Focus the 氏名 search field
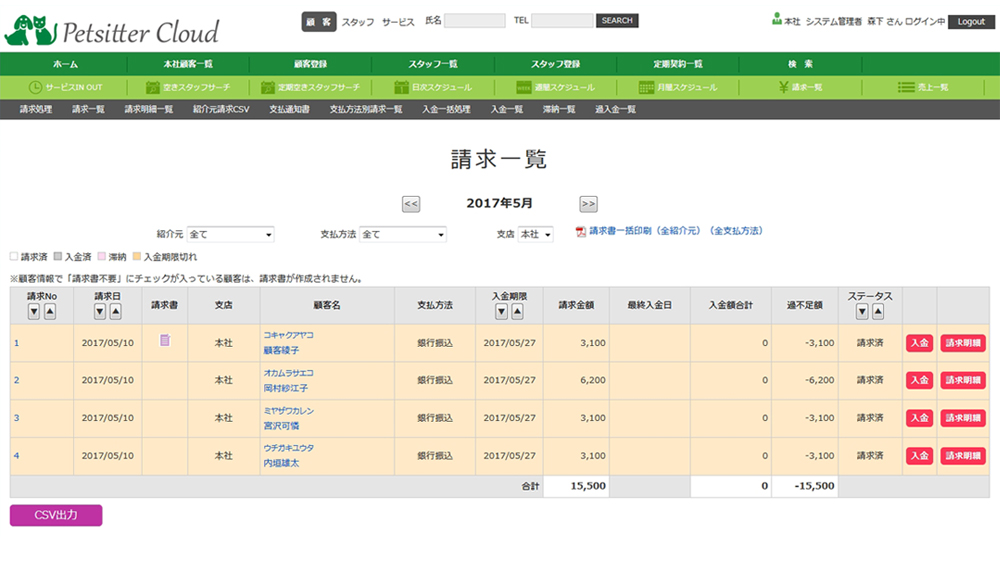Viewport: 1000px width, 580px height. point(474,20)
